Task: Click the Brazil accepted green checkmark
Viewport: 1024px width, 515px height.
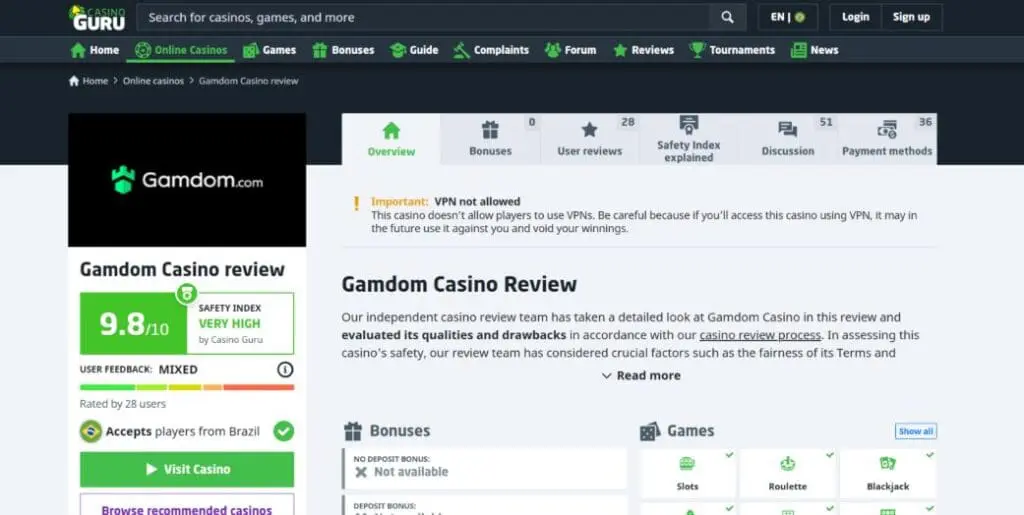Action: (x=283, y=431)
